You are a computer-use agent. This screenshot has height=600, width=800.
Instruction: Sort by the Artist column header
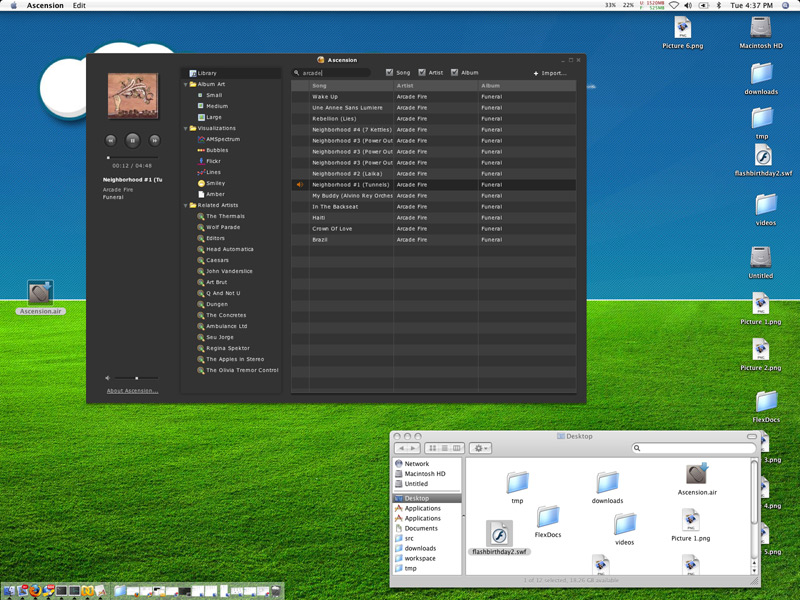436,86
